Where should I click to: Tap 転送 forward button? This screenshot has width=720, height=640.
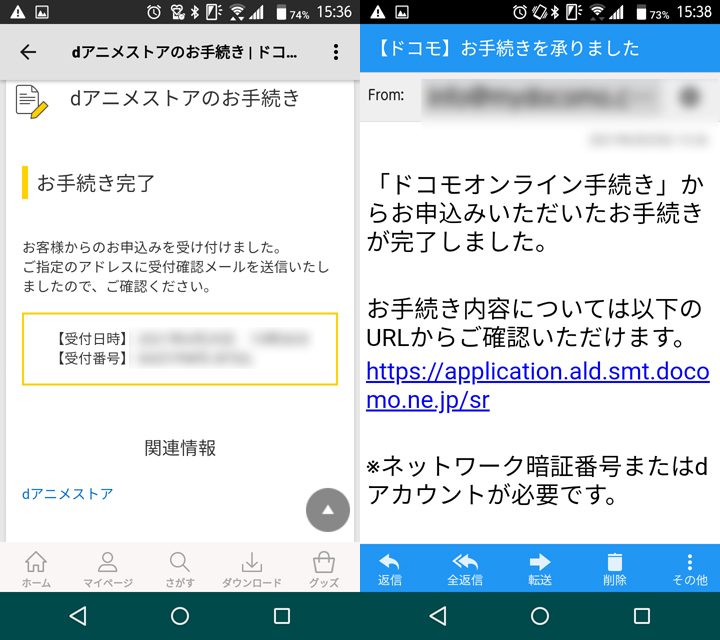click(x=540, y=570)
